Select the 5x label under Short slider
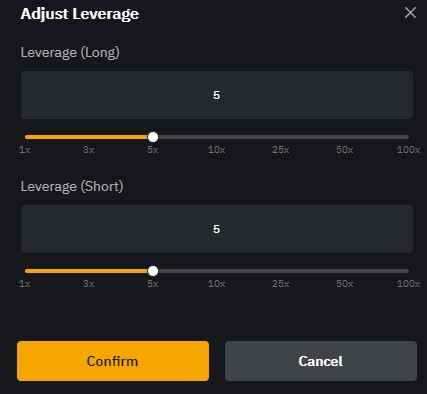 153,284
